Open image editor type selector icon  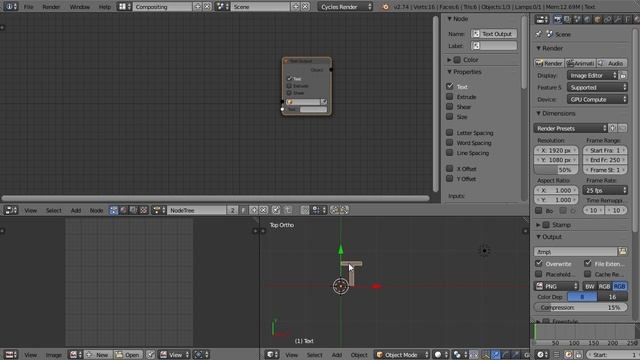tap(11, 355)
